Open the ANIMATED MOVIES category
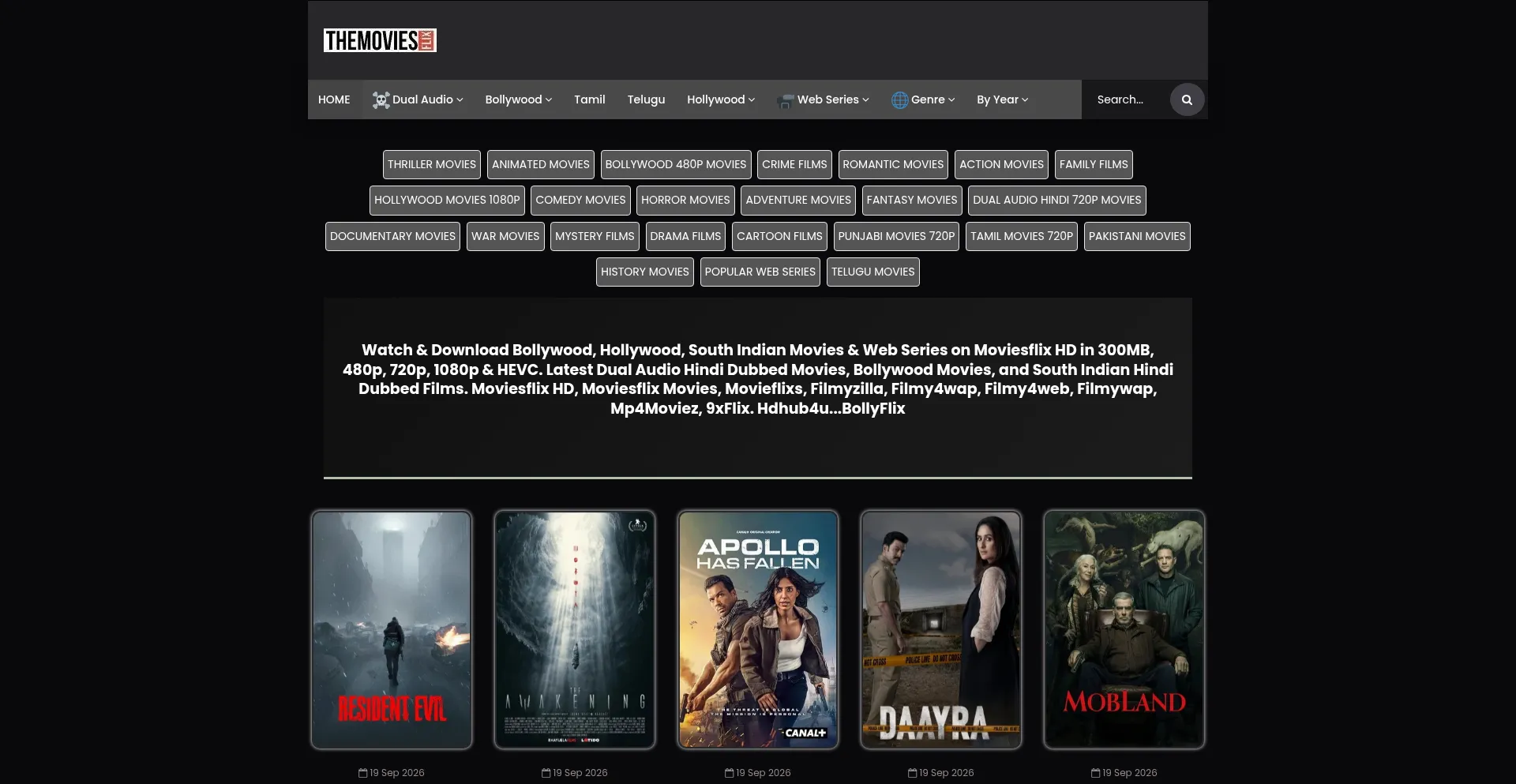 (x=541, y=164)
